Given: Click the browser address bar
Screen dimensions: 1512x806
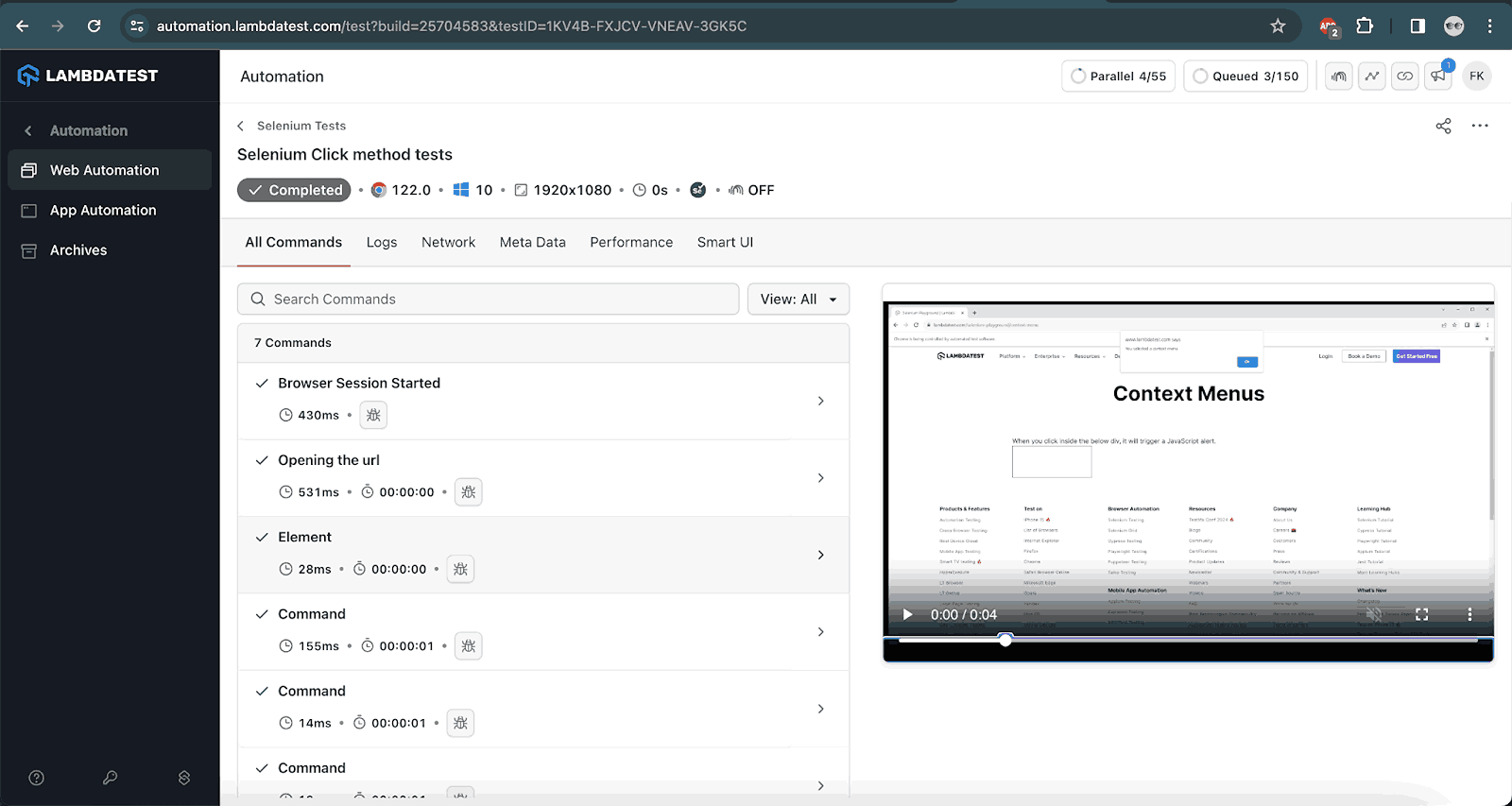Looking at the screenshot, I should point(709,26).
